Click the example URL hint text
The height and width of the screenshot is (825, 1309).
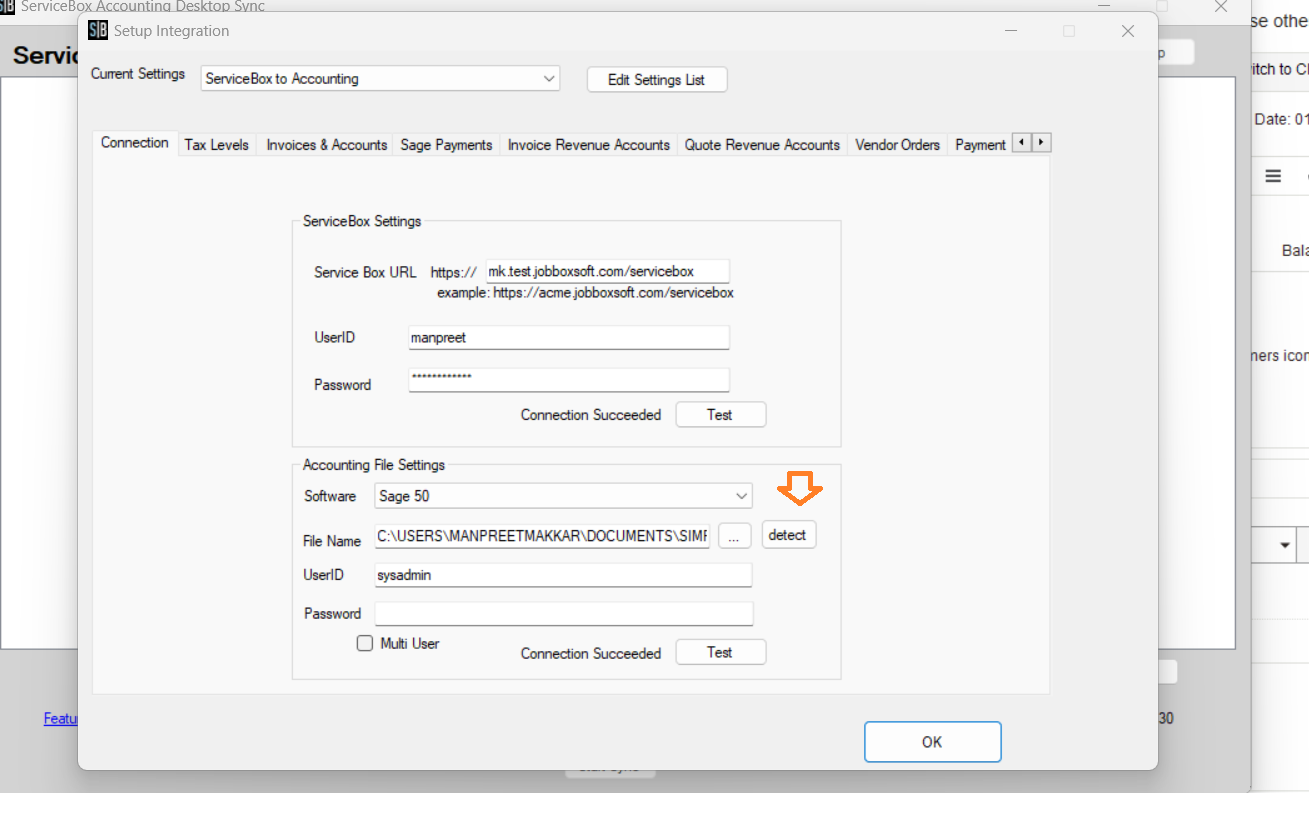point(585,293)
